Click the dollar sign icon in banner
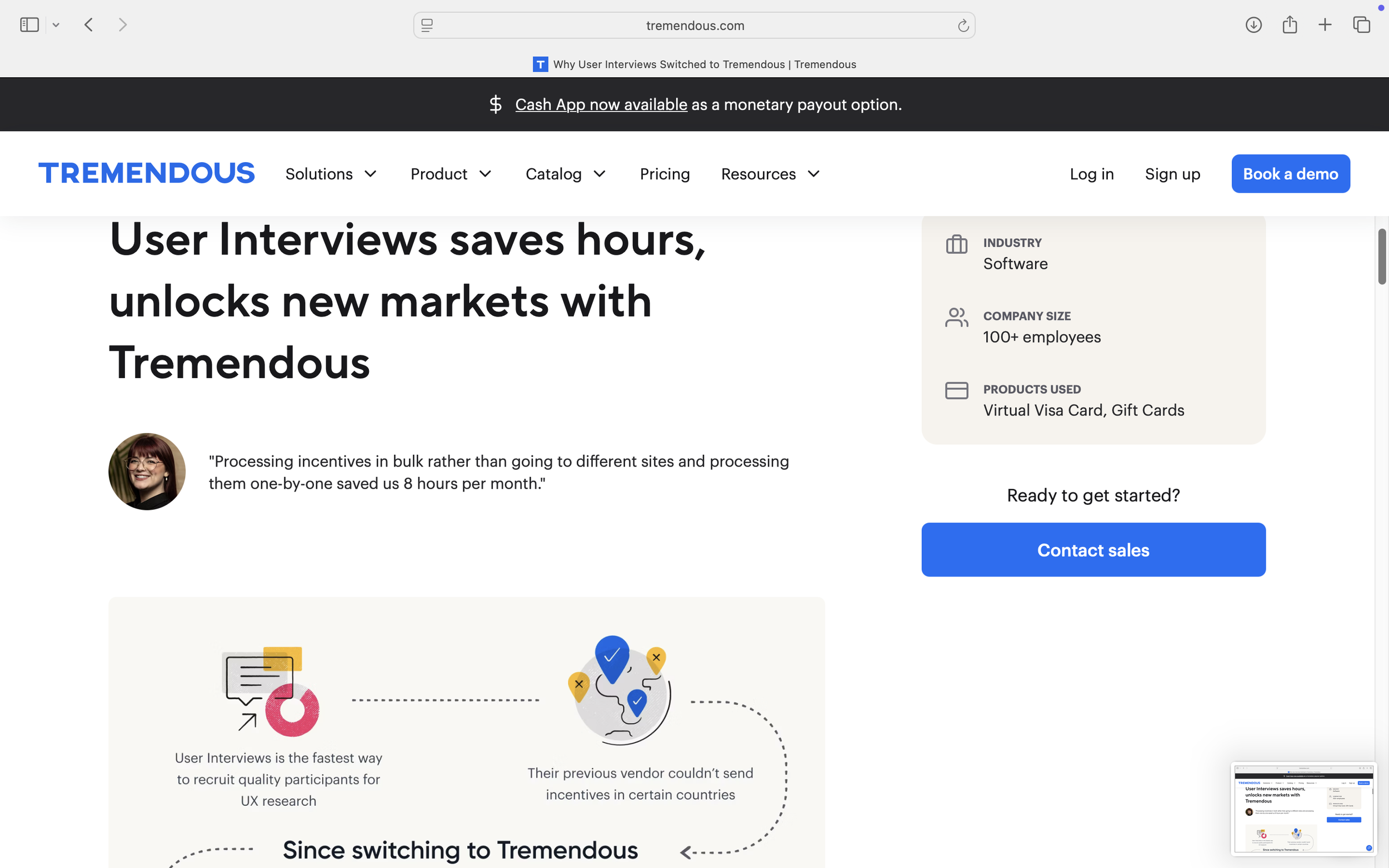1389x868 pixels. click(x=495, y=104)
